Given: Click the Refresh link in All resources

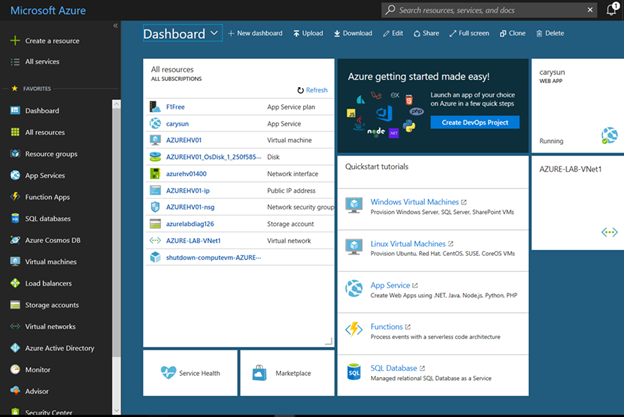Looking at the screenshot, I should click(x=317, y=90).
